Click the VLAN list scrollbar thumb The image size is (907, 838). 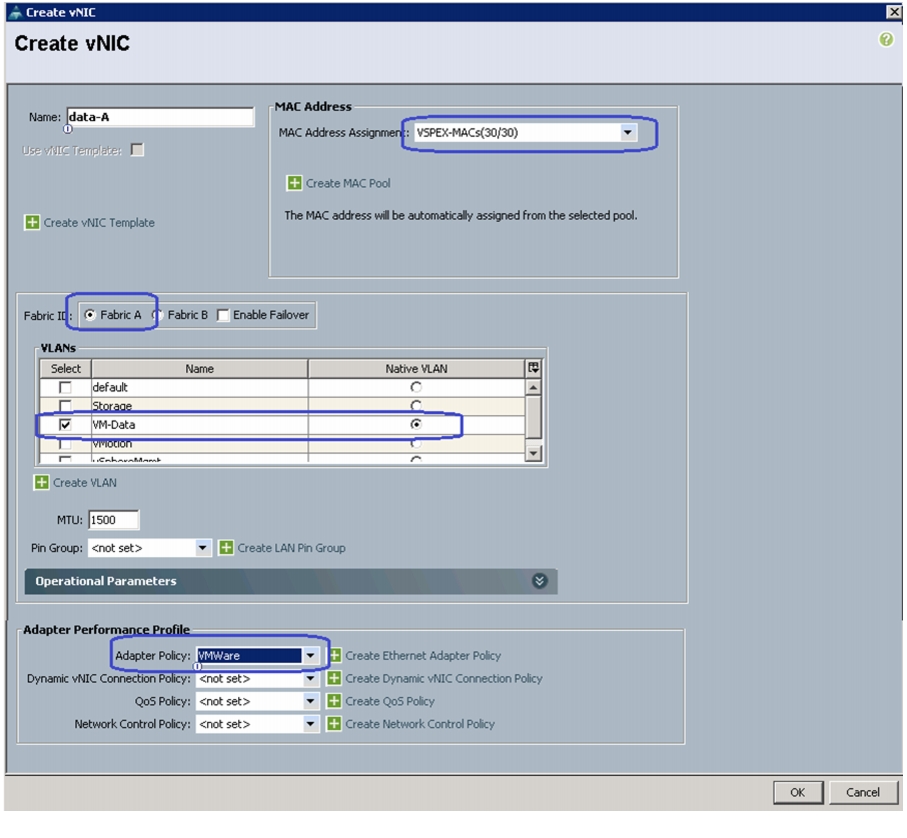(533, 416)
